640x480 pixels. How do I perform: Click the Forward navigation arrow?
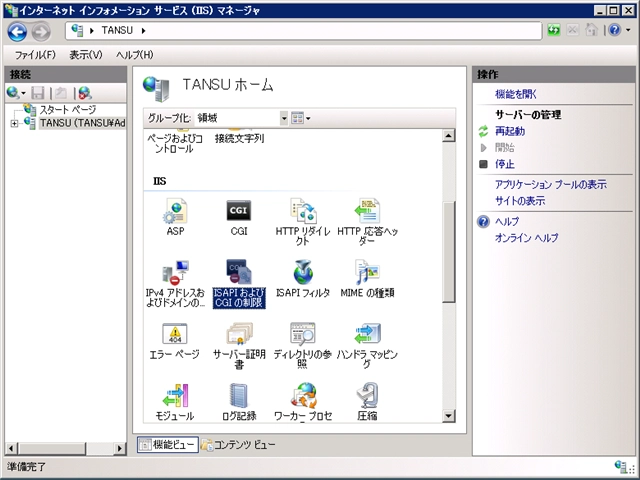[x=41, y=31]
